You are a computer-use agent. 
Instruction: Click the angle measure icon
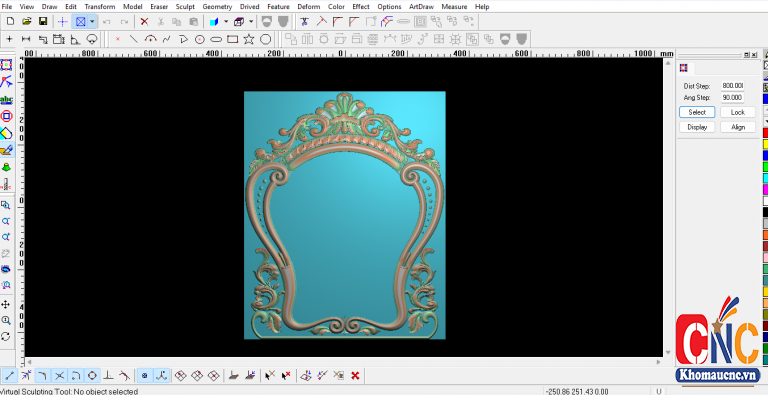75,39
